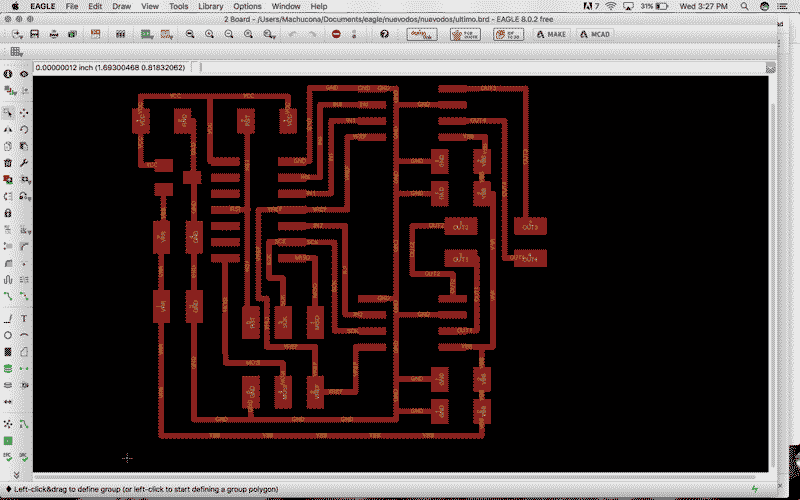Screen dimensions: 800x500
Task: Open zoom select tool dropdown
Action: point(269,34)
